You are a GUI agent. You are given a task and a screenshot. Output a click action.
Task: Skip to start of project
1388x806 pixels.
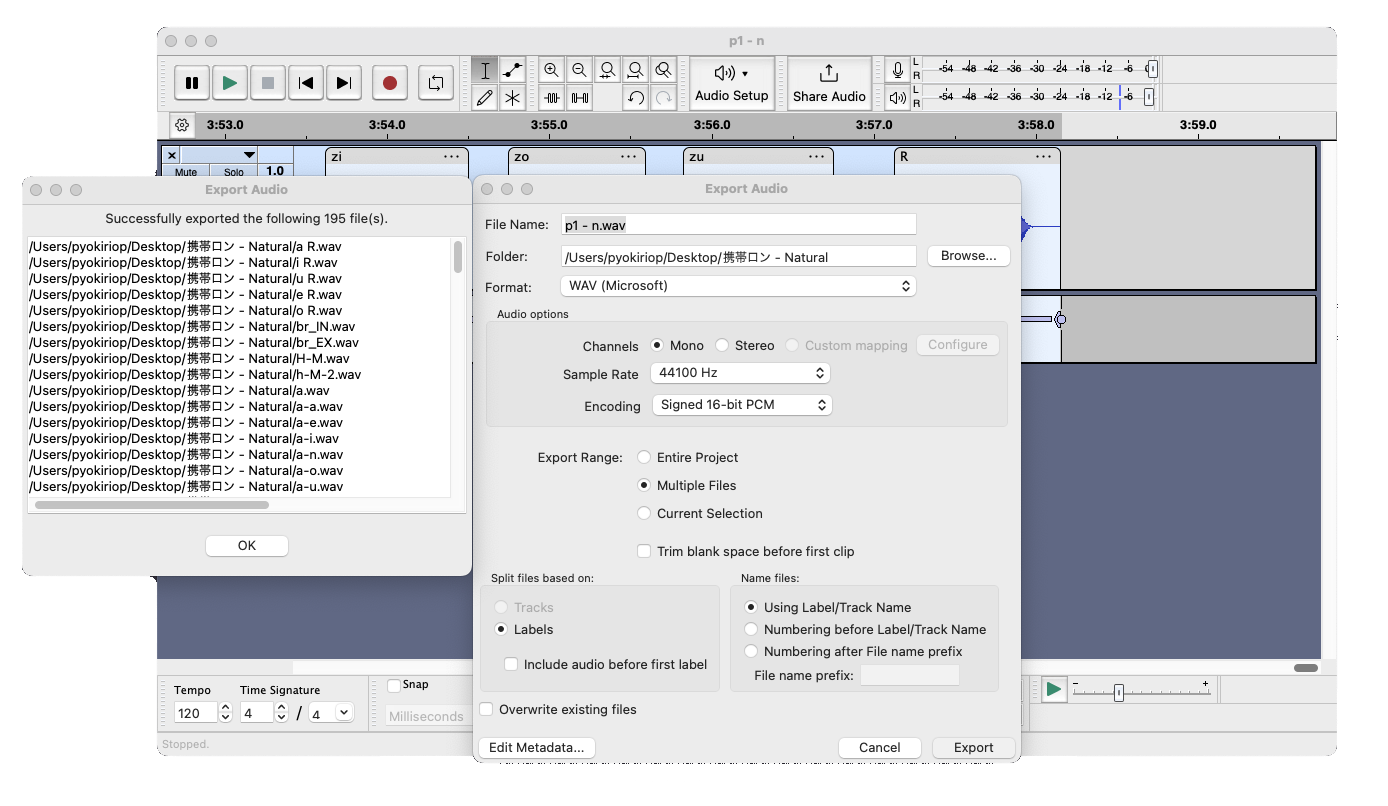coord(306,83)
